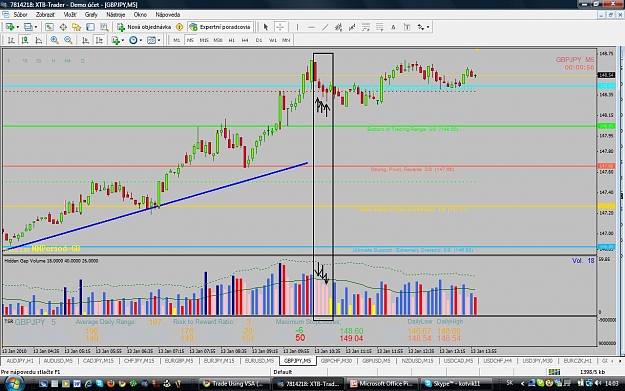Switch to line chart display

39,40
